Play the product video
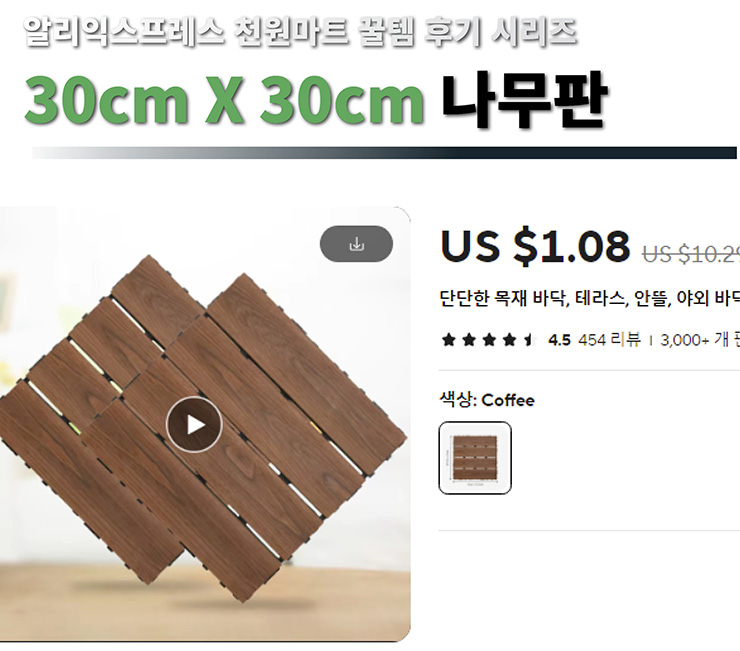 coord(194,424)
